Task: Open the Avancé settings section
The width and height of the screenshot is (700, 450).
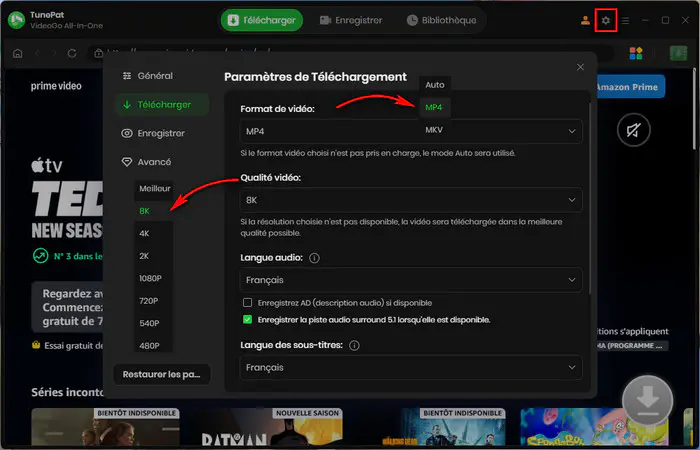Action: (x=162, y=162)
